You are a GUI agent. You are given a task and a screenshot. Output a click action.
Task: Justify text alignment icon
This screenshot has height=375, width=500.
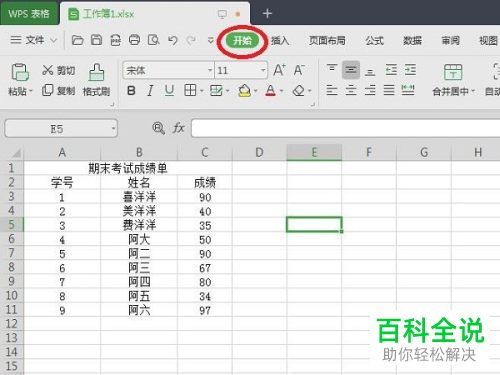point(389,90)
